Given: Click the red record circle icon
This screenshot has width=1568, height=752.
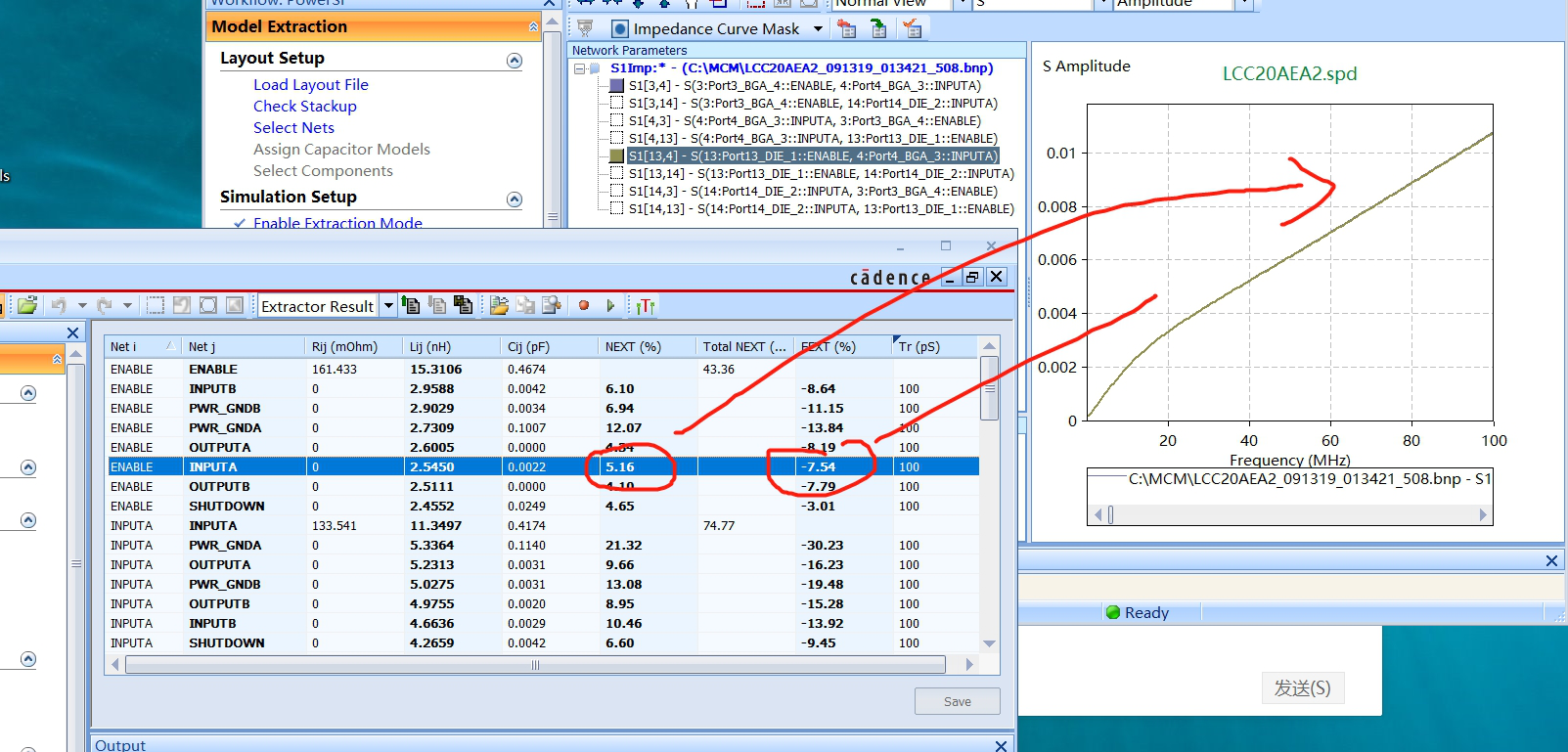Looking at the screenshot, I should click(584, 305).
